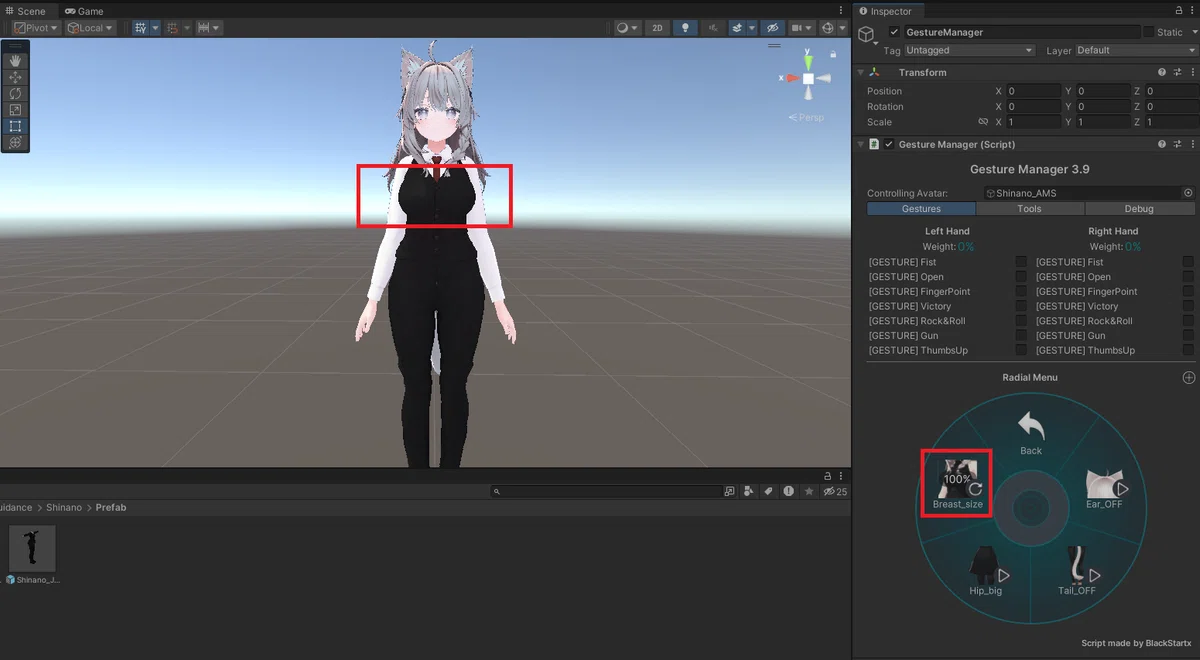Adjust Breast_size radial control
Viewport: 1200px width, 660px height.
pos(957,483)
